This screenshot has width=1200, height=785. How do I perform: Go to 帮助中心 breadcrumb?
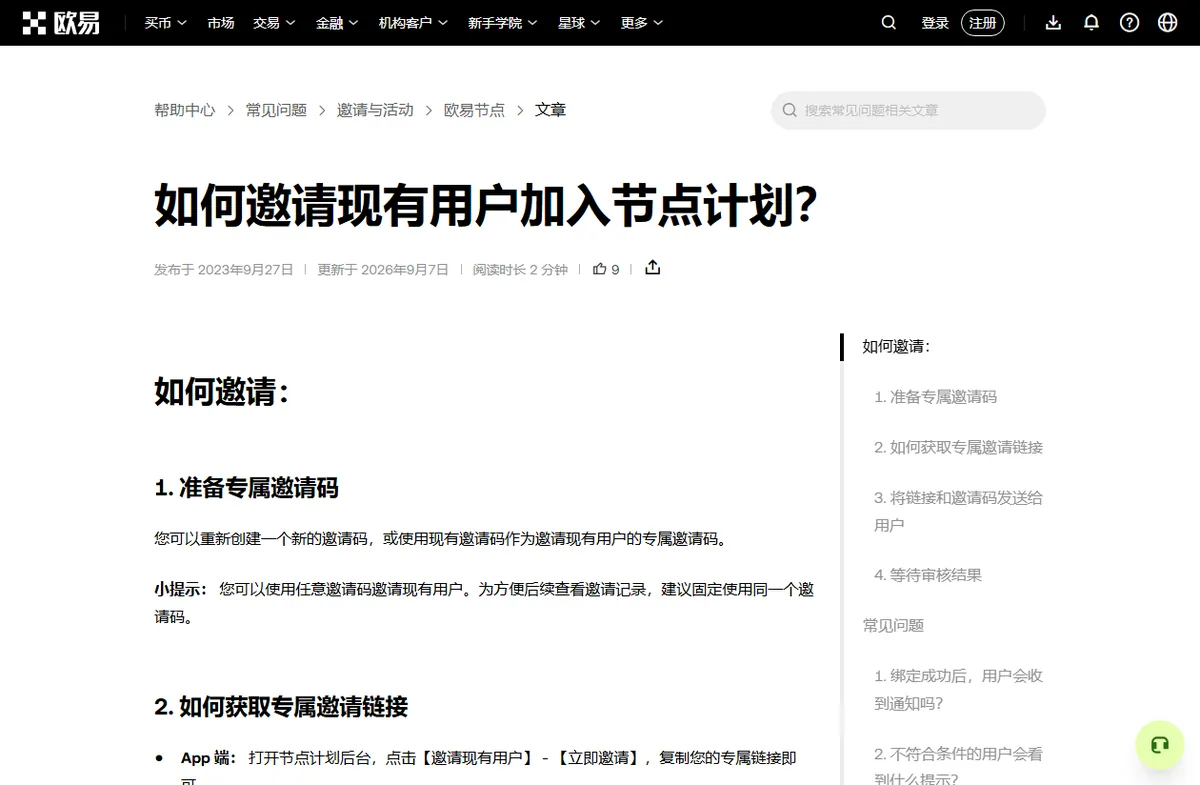pyautogui.click(x=184, y=110)
